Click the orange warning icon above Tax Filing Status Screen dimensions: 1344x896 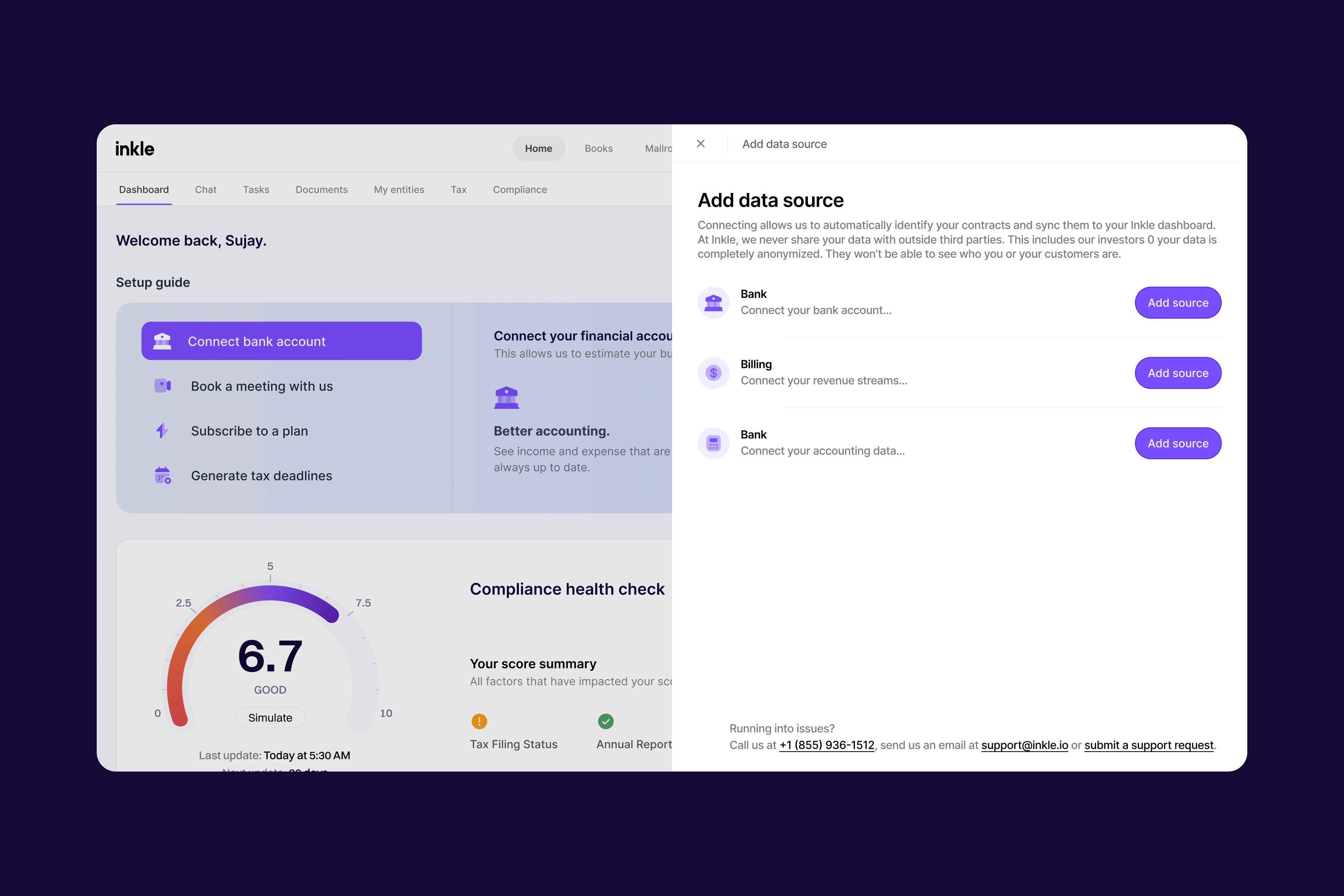[x=479, y=721]
